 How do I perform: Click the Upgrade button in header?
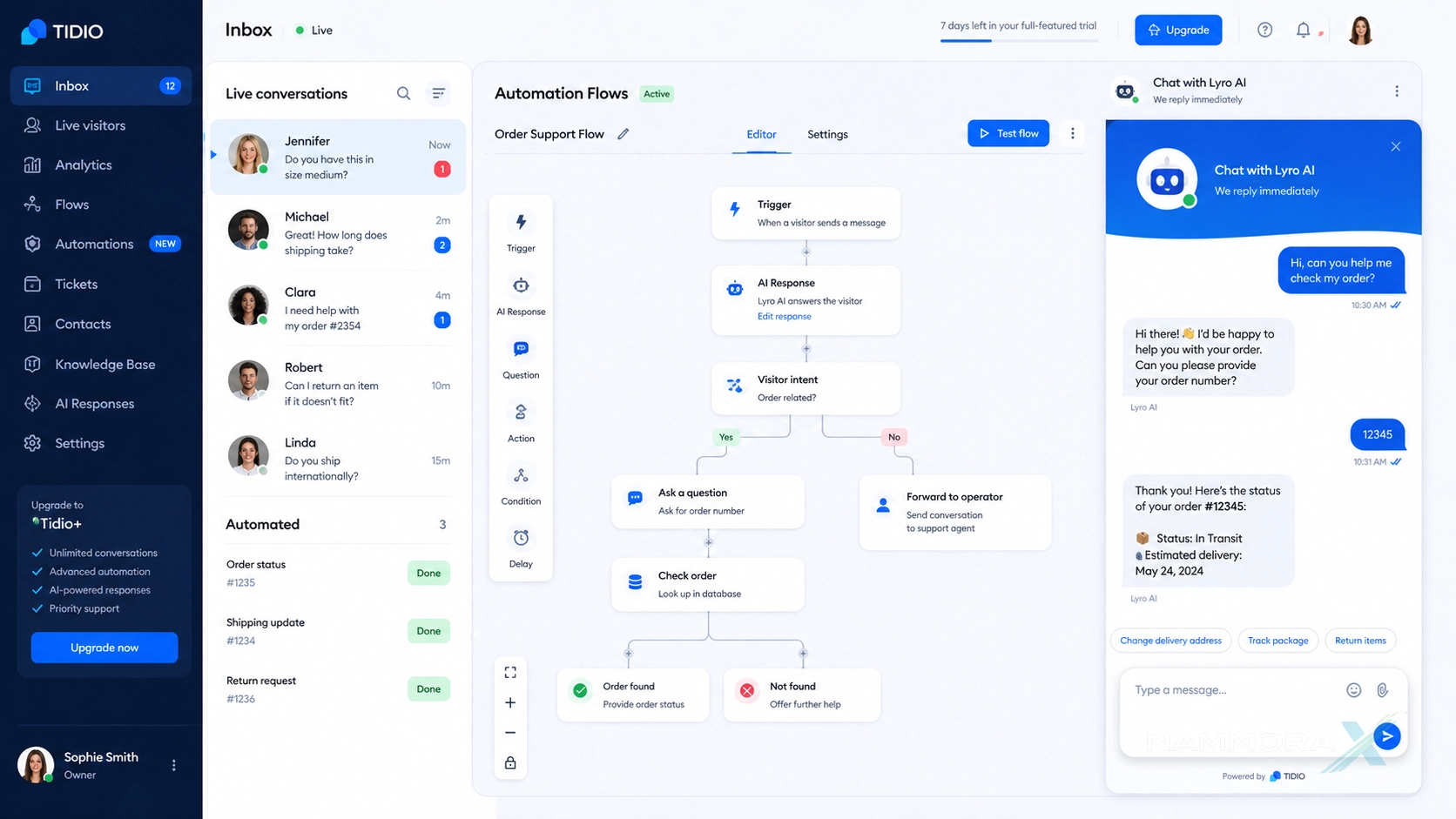click(1178, 30)
